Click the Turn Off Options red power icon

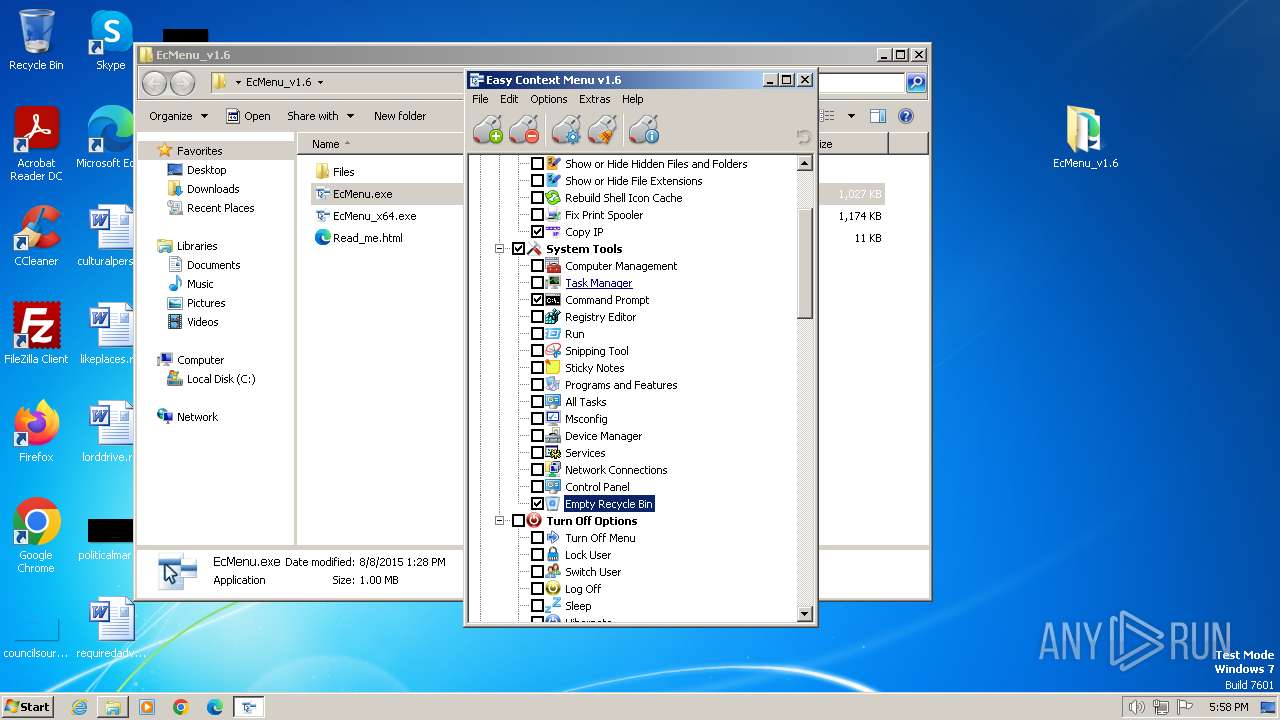click(534, 521)
